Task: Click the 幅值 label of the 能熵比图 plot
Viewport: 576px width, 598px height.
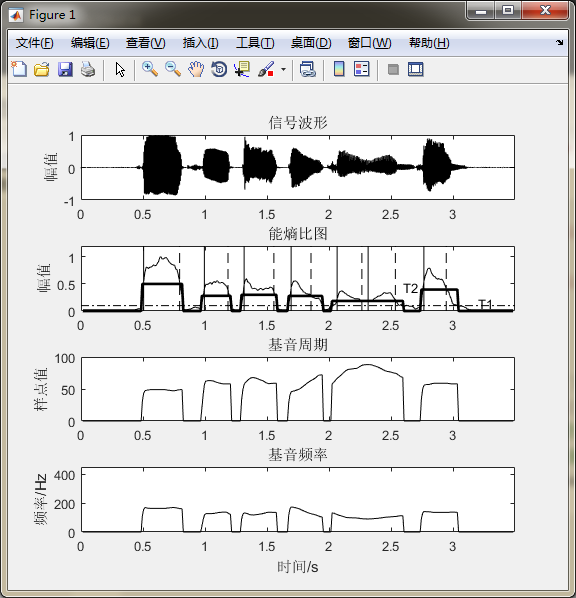Action: coord(44,278)
